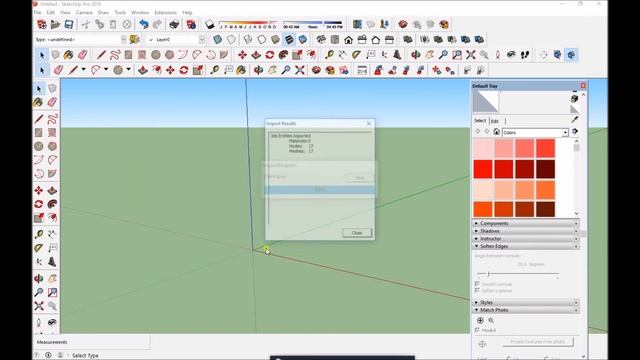Click Project textures from photo button
This screenshot has height=360, width=640.
click(538, 342)
